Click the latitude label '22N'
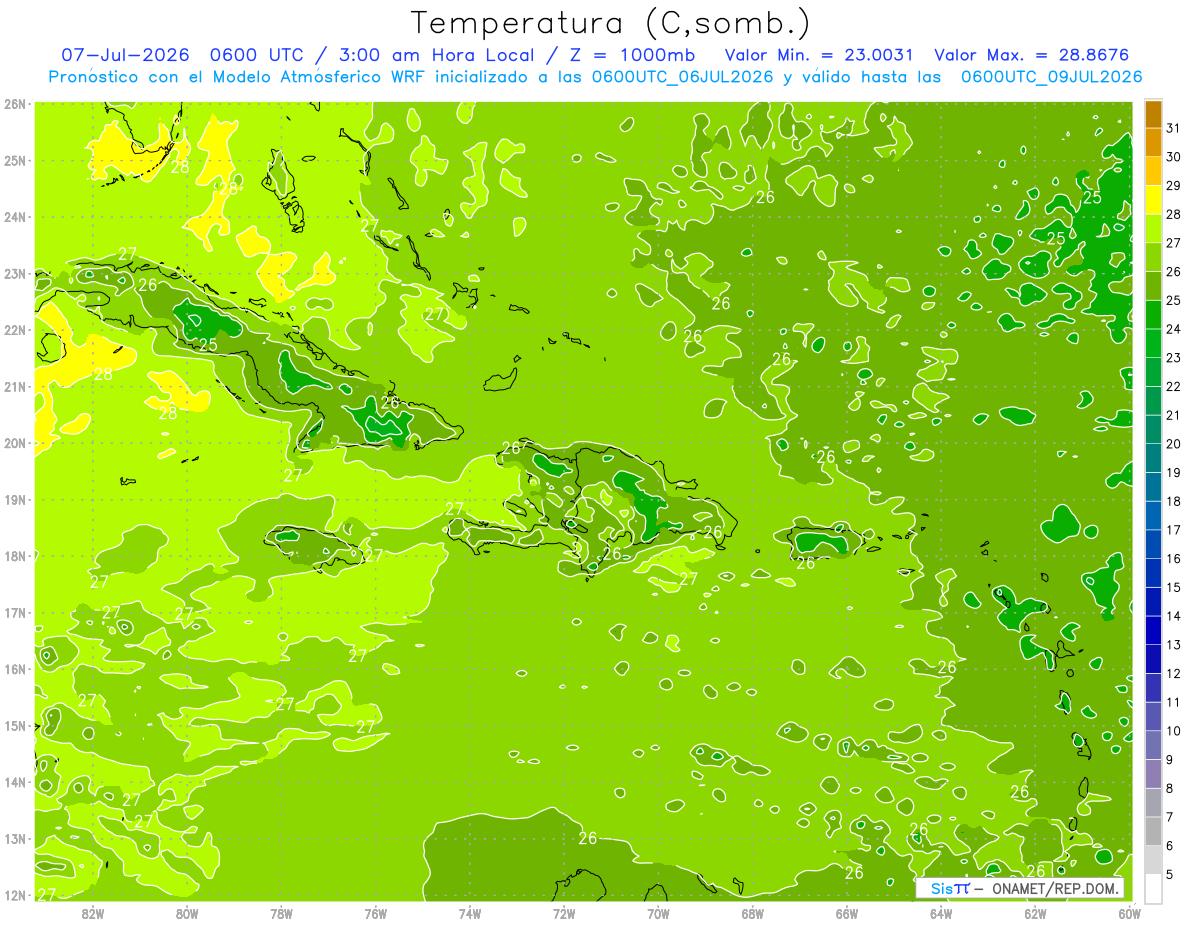The image size is (1200, 927). tap(15, 330)
